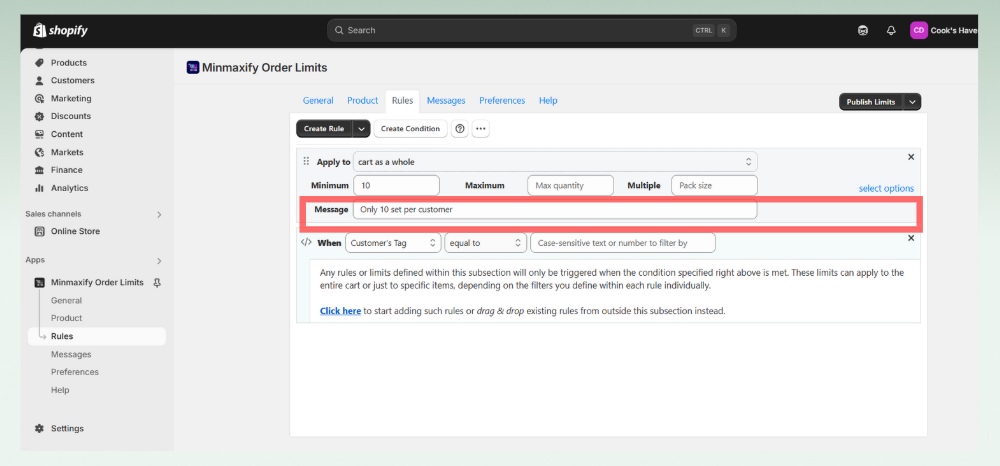The width and height of the screenshot is (1000, 466).
Task: Open the more options ellipsis button
Action: (x=481, y=129)
